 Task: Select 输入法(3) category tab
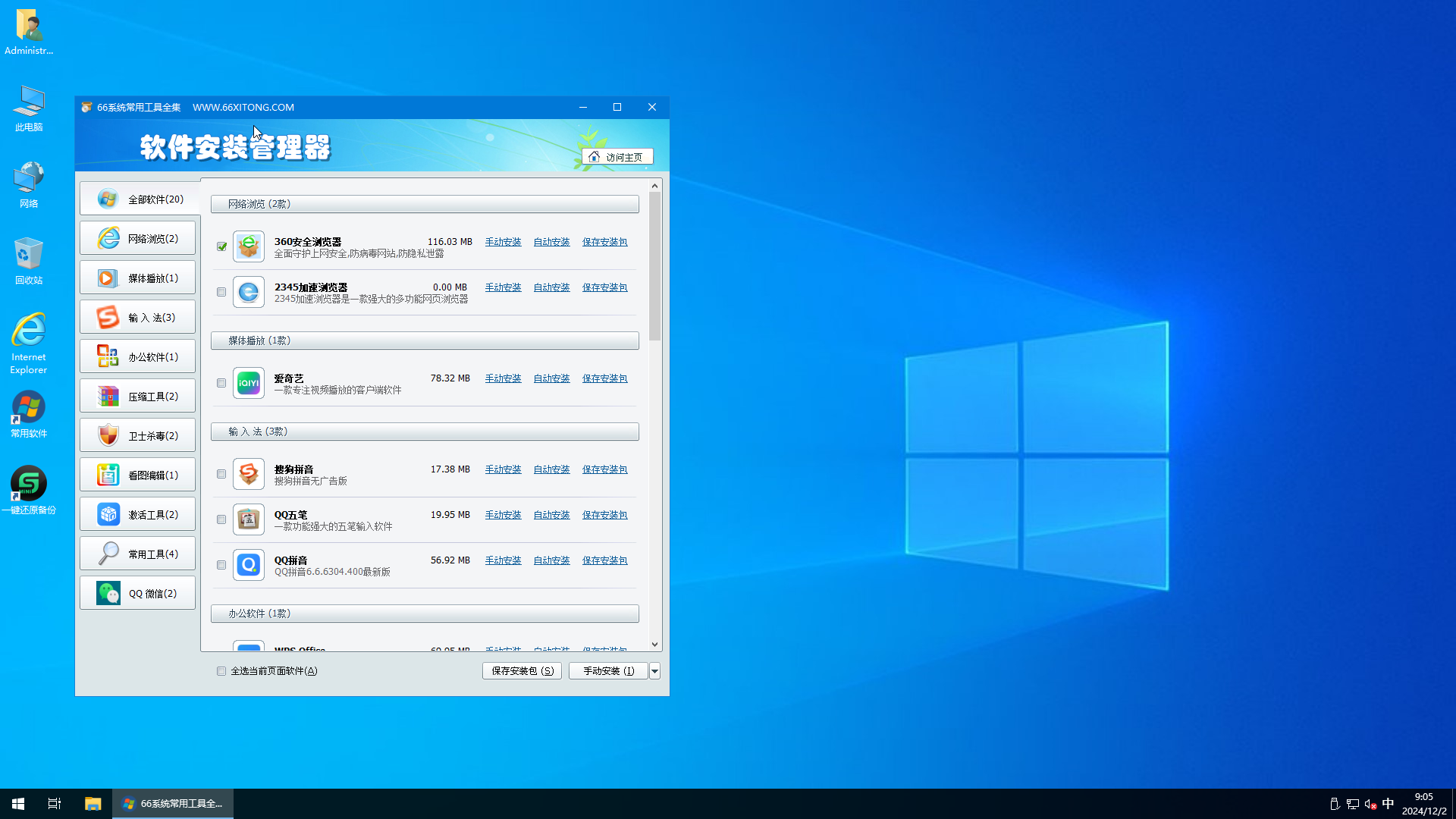pos(137,317)
